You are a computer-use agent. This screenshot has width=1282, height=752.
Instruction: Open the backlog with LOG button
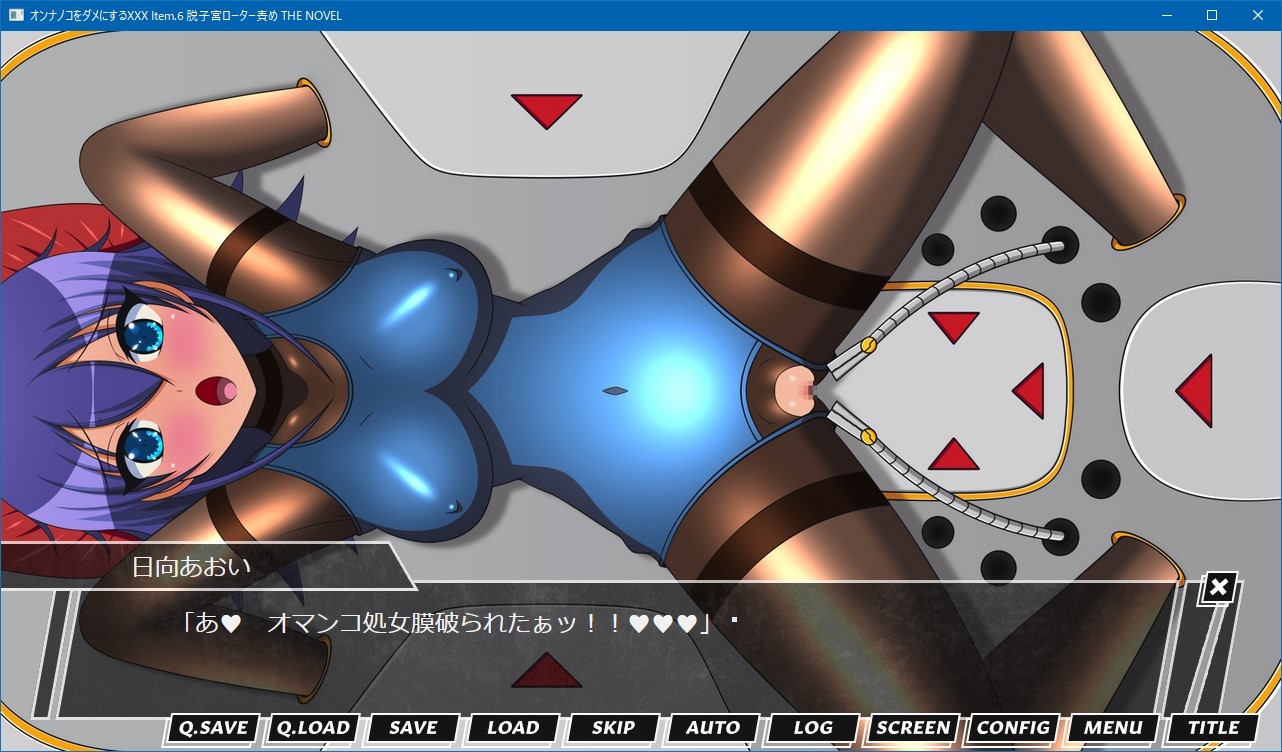(x=813, y=728)
